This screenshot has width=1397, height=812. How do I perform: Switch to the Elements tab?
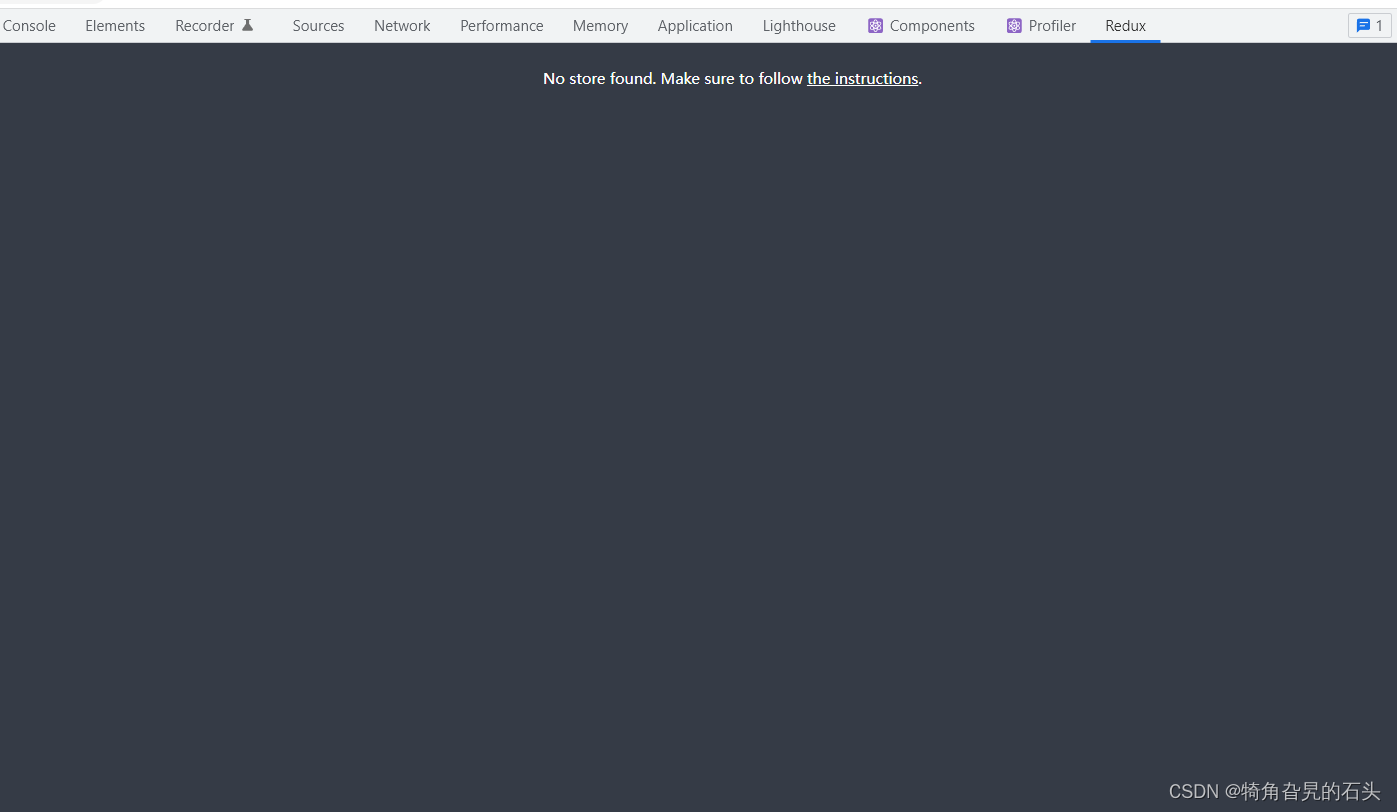point(115,26)
